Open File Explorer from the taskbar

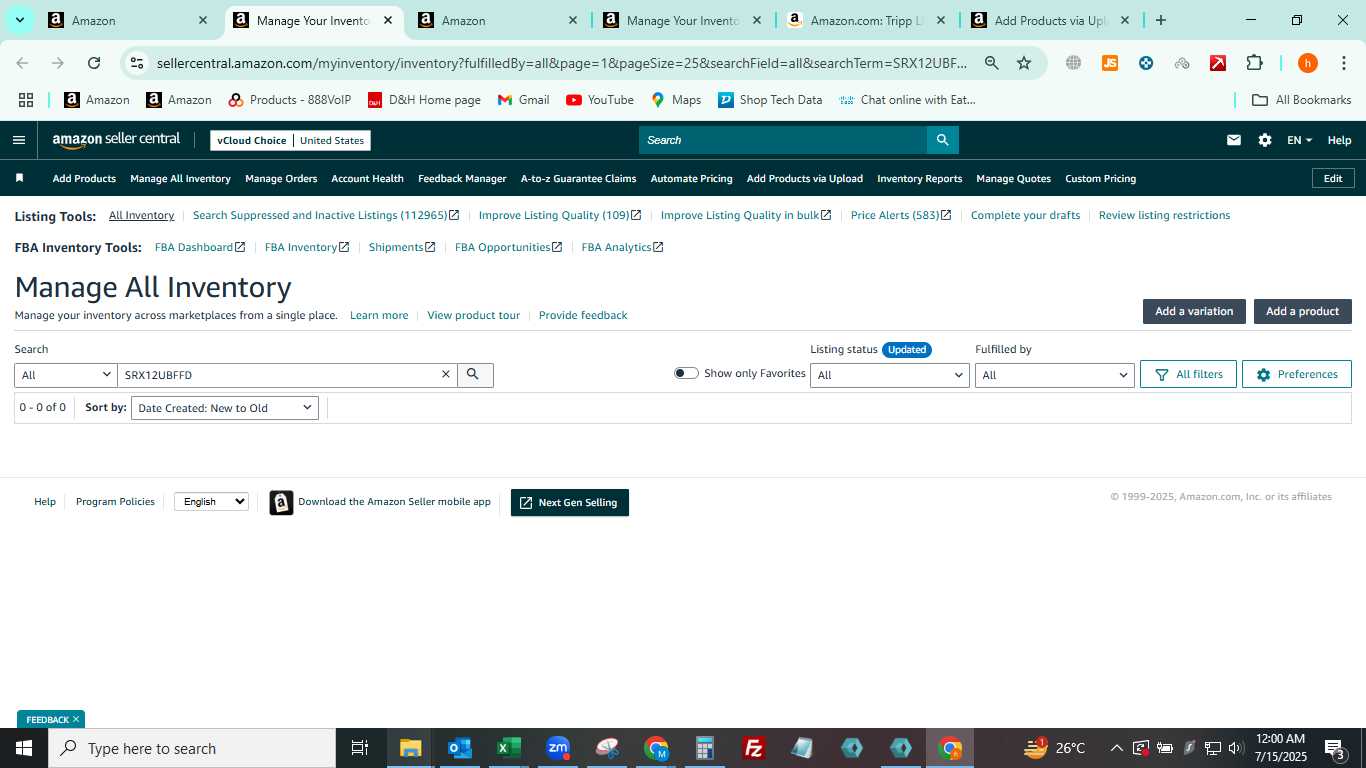coord(410,748)
